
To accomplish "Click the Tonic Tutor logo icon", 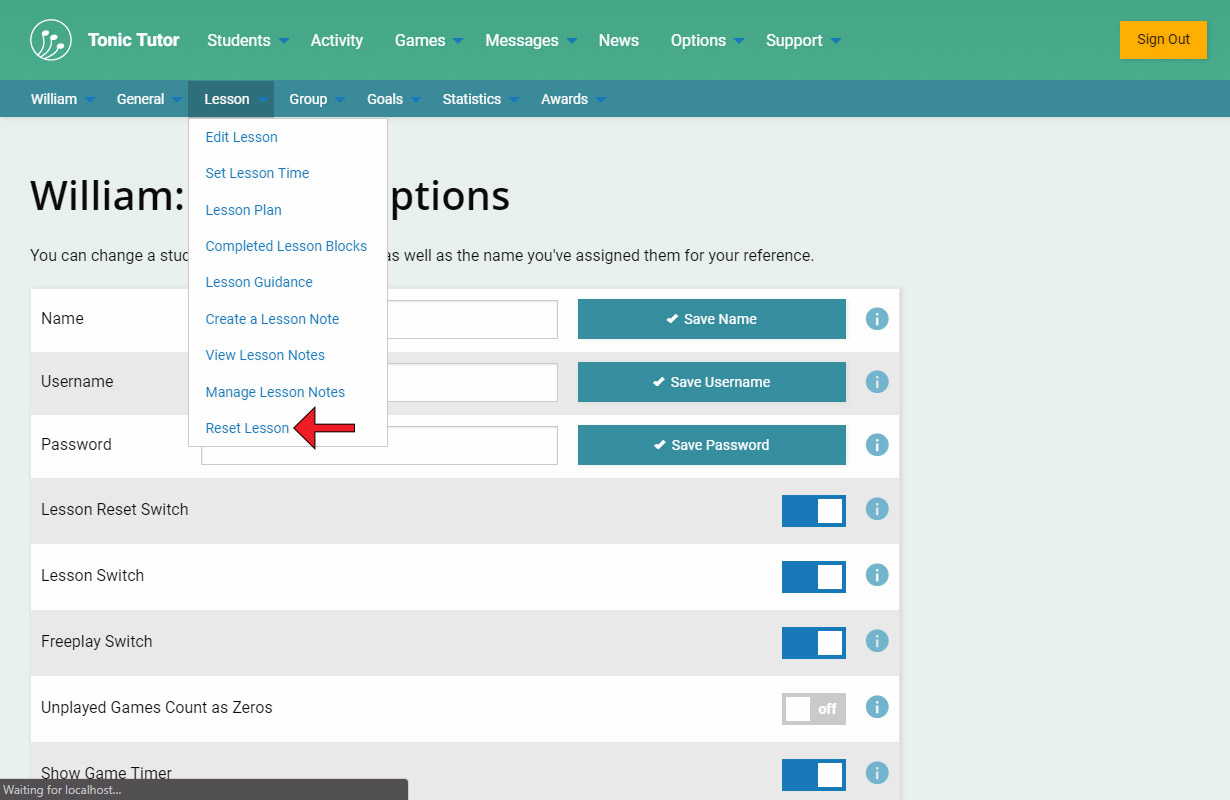I will pos(51,40).
